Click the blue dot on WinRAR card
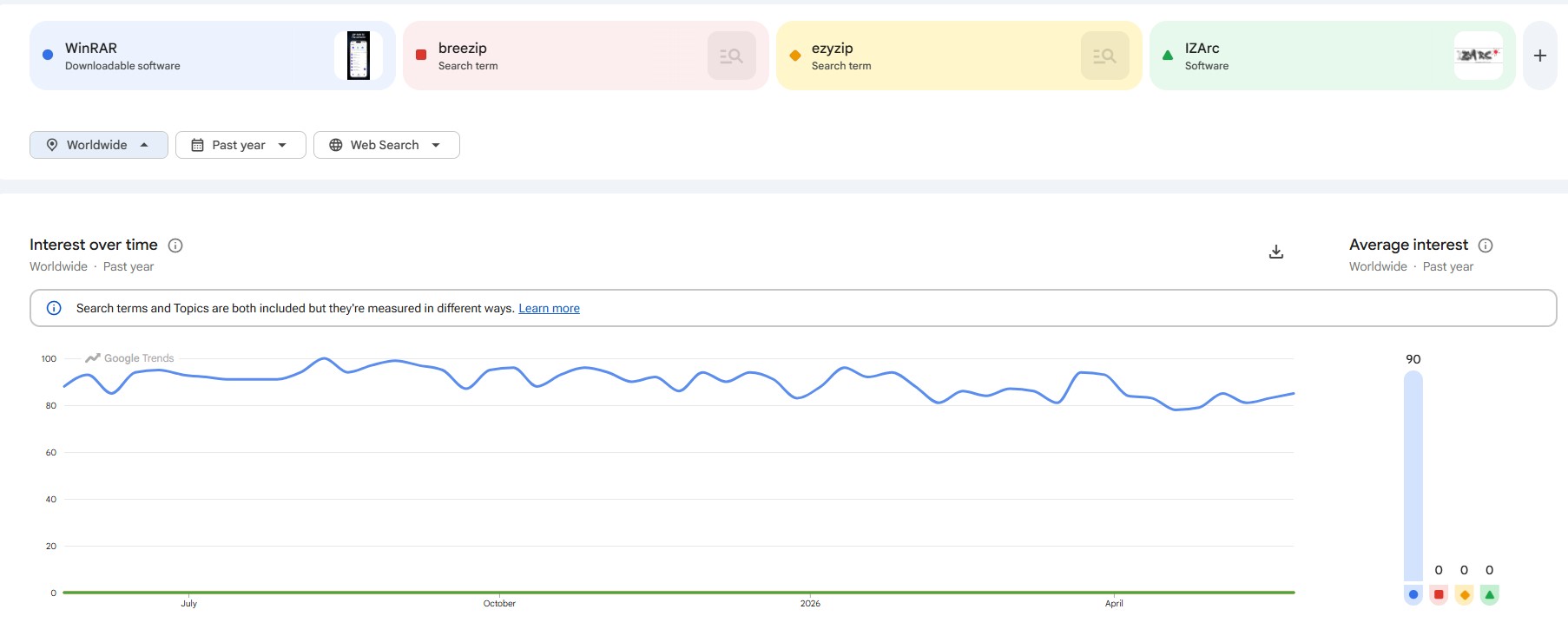Screen dimensions: 1568x629 click(x=48, y=55)
